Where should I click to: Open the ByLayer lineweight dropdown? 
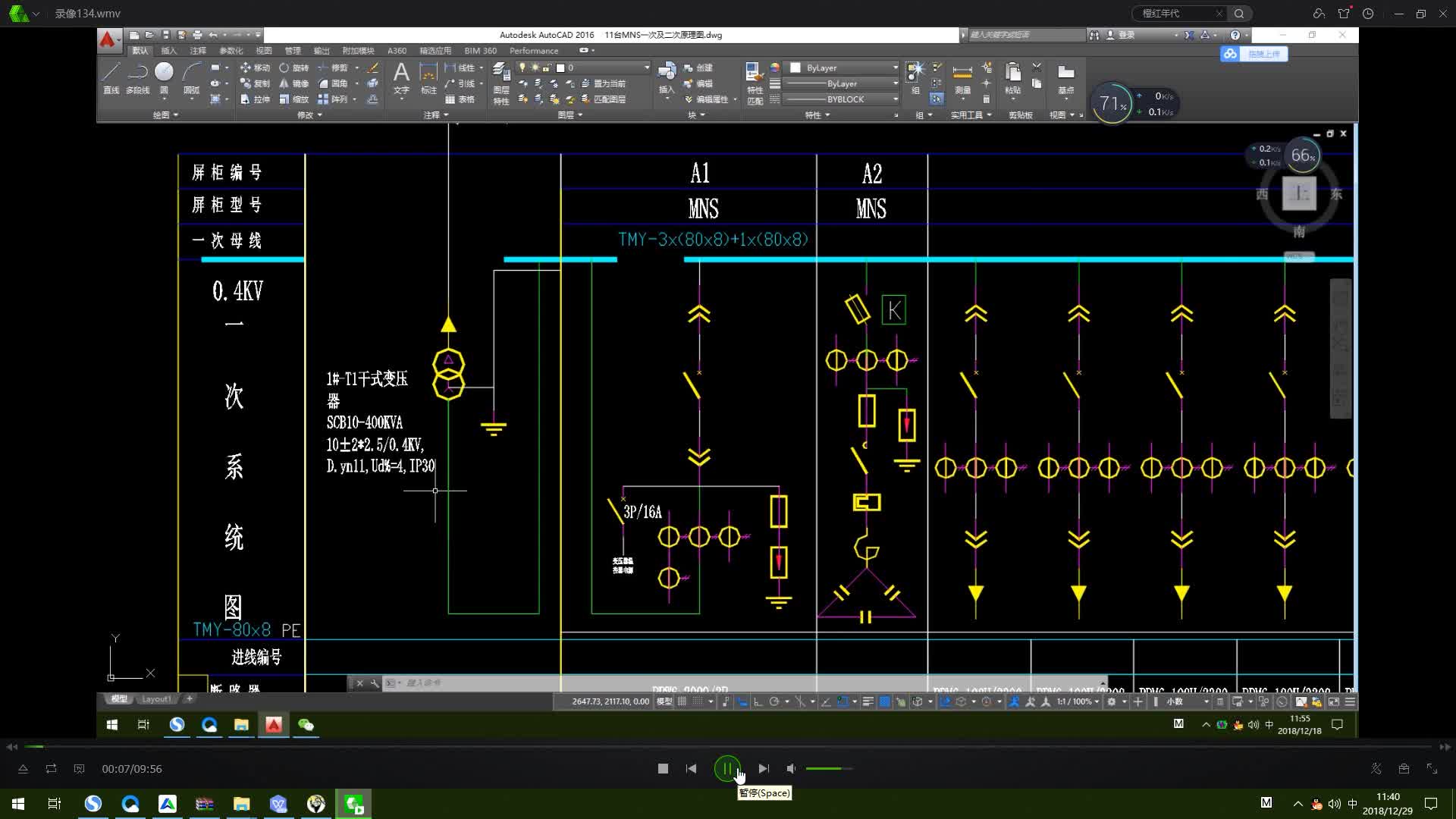click(841, 83)
